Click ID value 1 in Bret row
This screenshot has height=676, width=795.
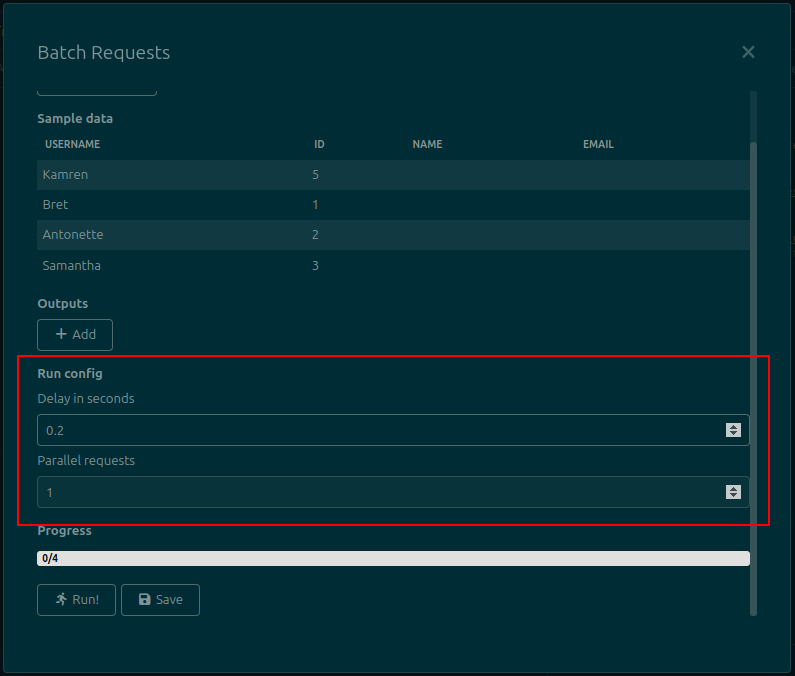pyautogui.click(x=315, y=204)
